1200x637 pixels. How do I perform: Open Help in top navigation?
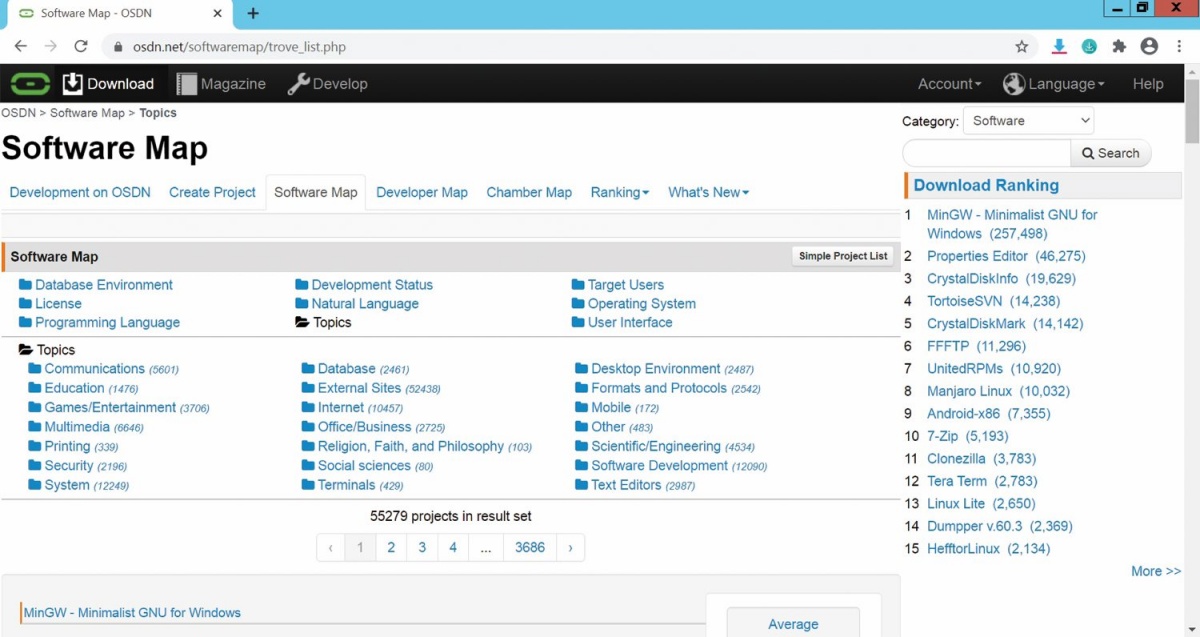click(1148, 84)
